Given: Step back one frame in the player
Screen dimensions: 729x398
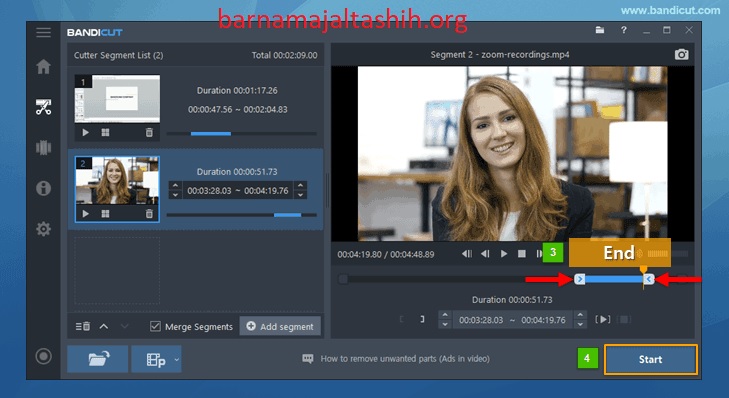Looking at the screenshot, I should [485, 253].
